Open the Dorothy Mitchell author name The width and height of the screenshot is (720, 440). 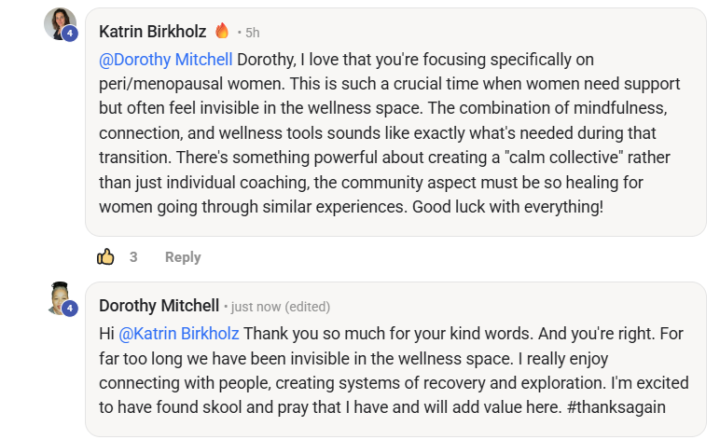coord(157,306)
